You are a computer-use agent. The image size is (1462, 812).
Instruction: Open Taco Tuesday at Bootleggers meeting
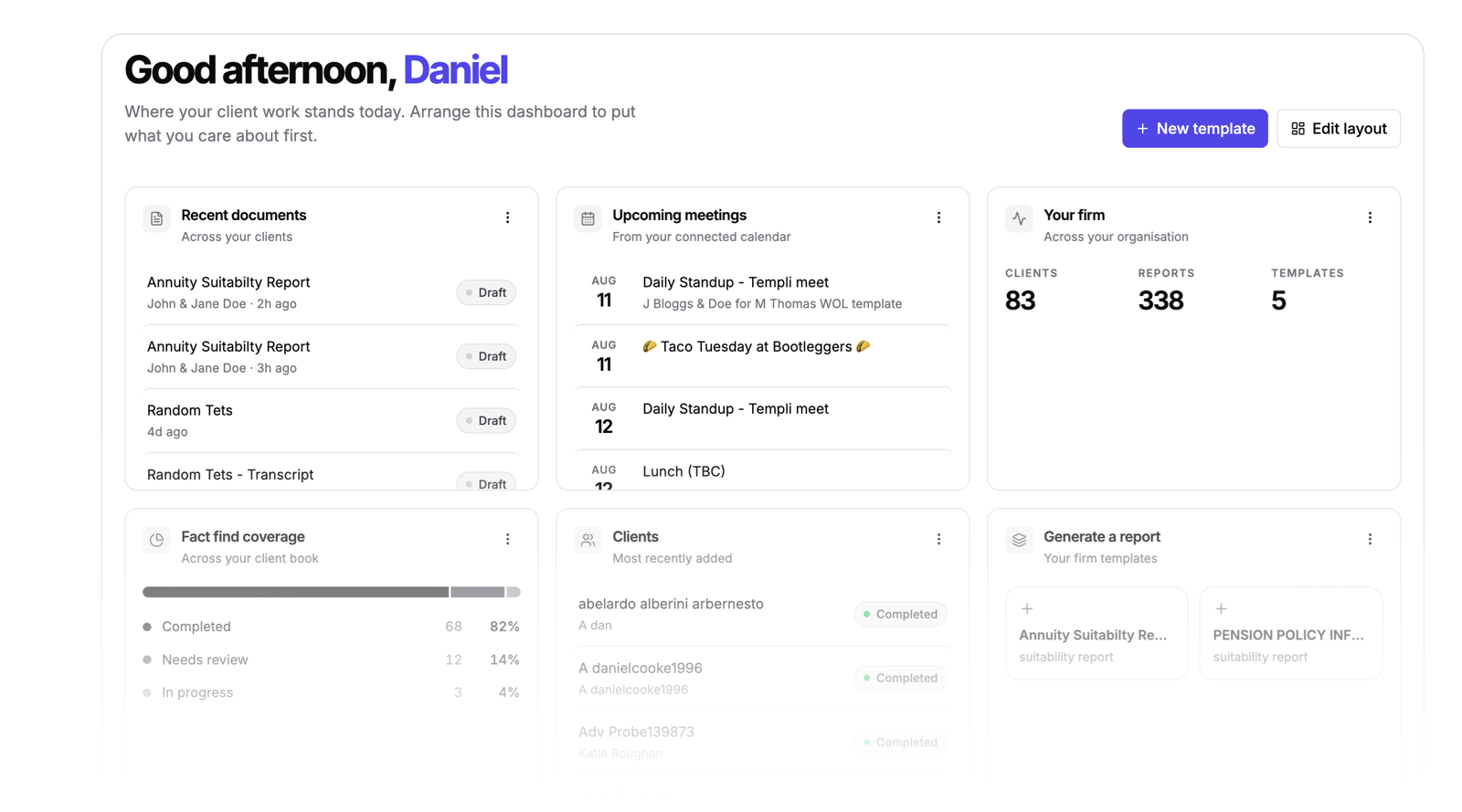click(763, 355)
